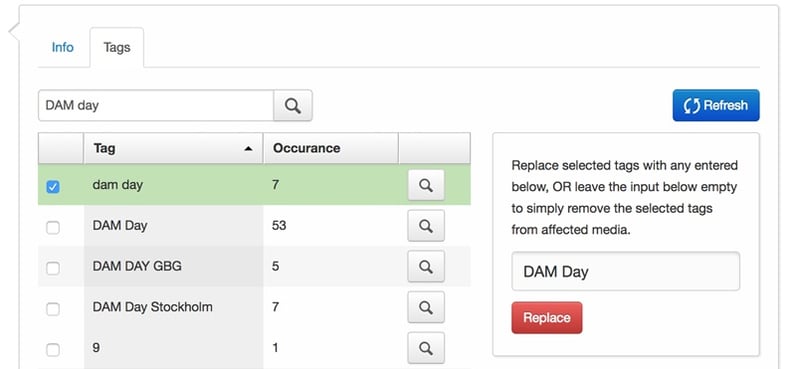
Task: Toggle the sort arrow in the Tag column header
Action: pyautogui.click(x=248, y=149)
